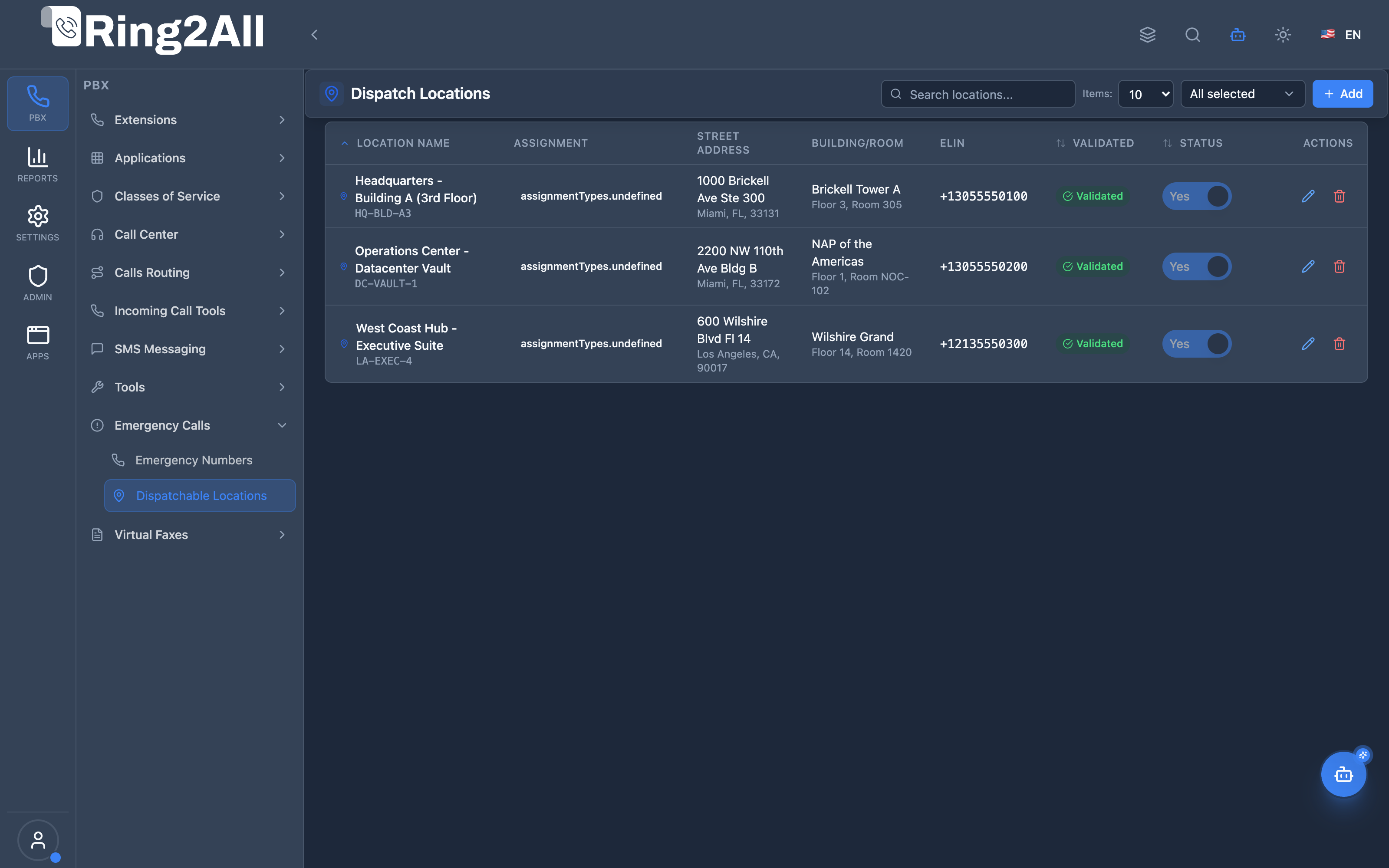Image resolution: width=1389 pixels, height=868 pixels.
Task: Open Emergency Numbers submenu item
Action: click(199, 460)
